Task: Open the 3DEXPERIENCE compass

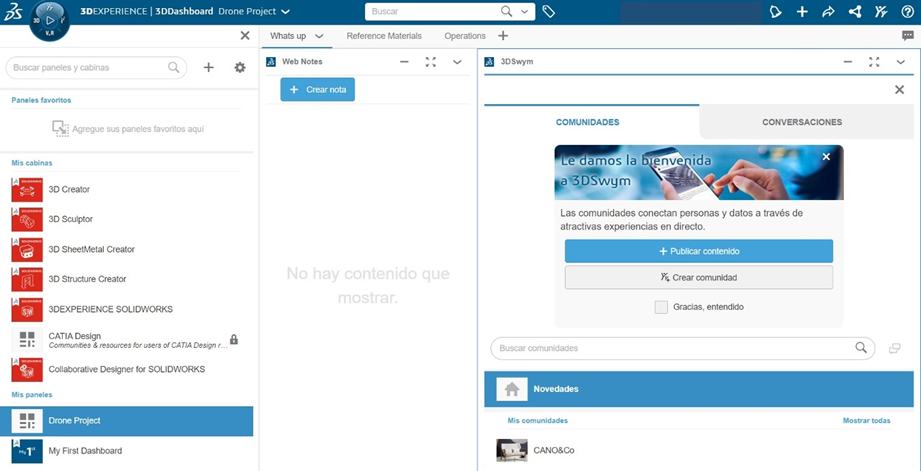Action: click(x=49, y=20)
